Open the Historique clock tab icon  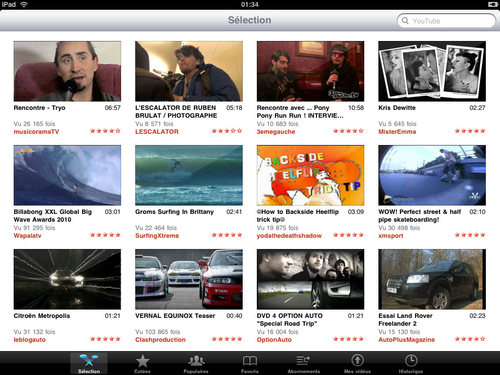pos(411,360)
